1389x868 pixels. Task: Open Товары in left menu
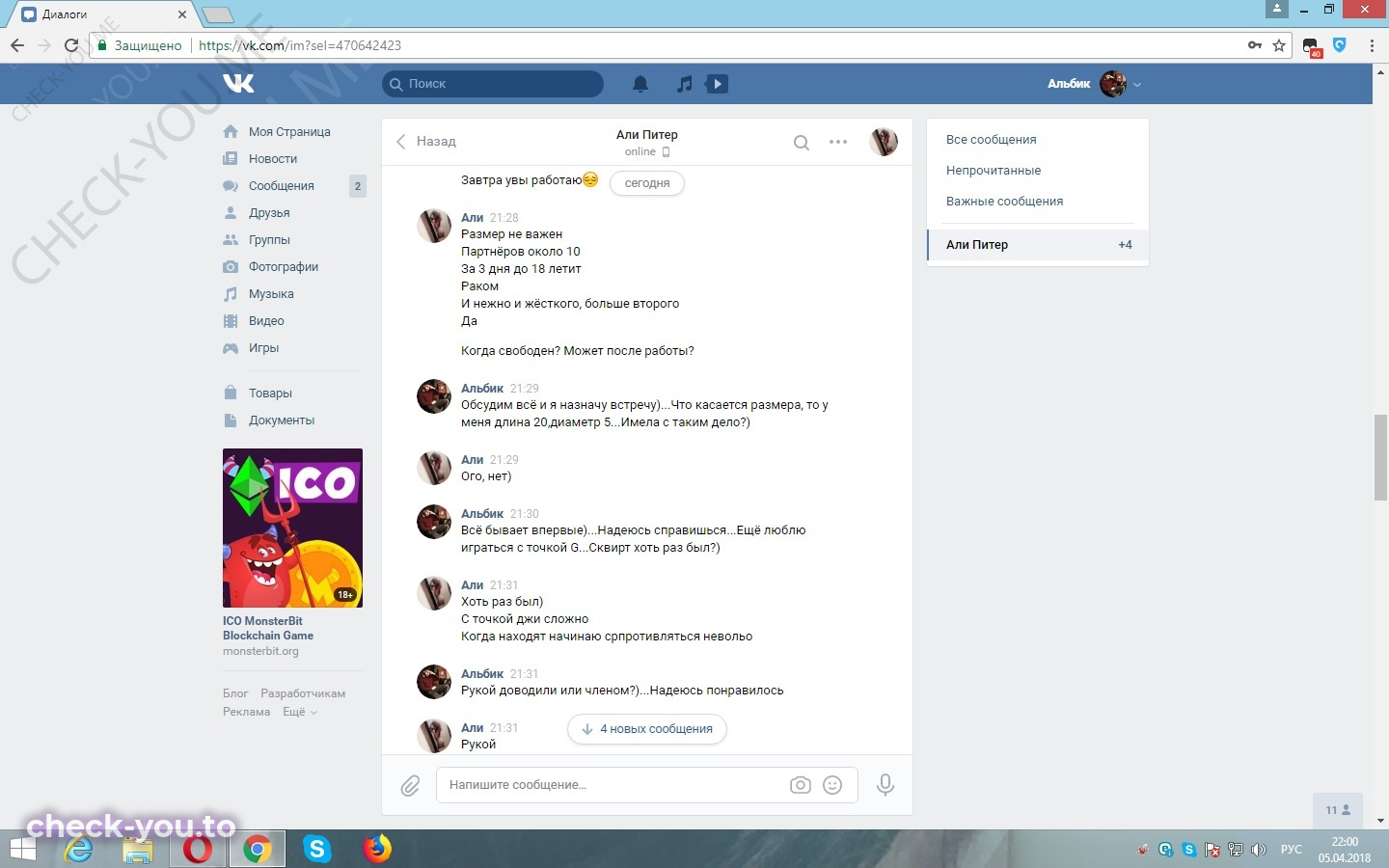pos(270,393)
